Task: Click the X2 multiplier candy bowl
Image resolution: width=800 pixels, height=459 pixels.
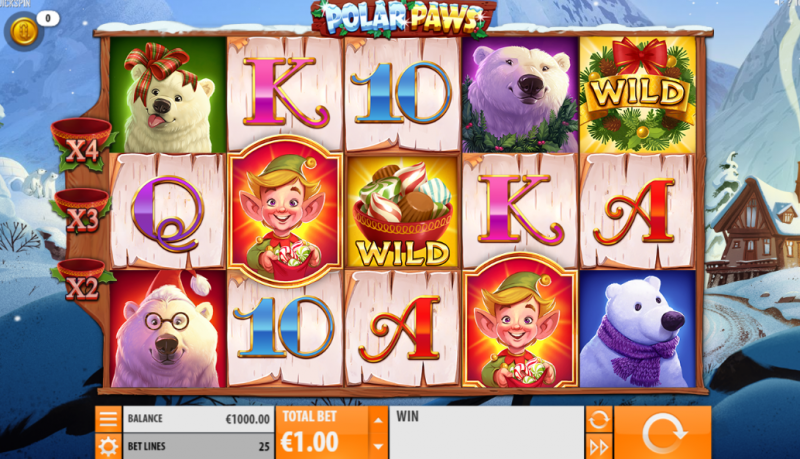Action: pyautogui.click(x=82, y=279)
